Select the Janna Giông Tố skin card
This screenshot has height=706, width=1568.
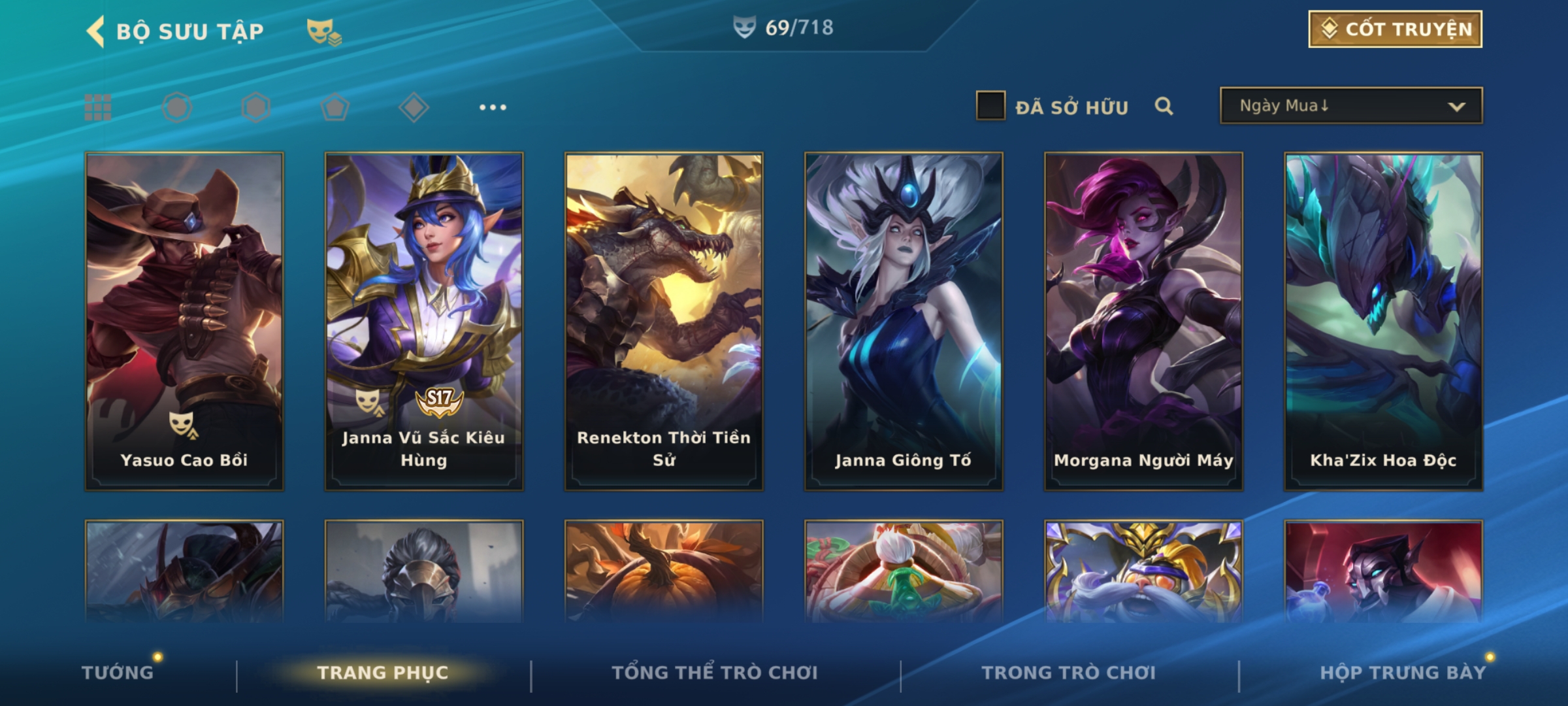(x=904, y=322)
